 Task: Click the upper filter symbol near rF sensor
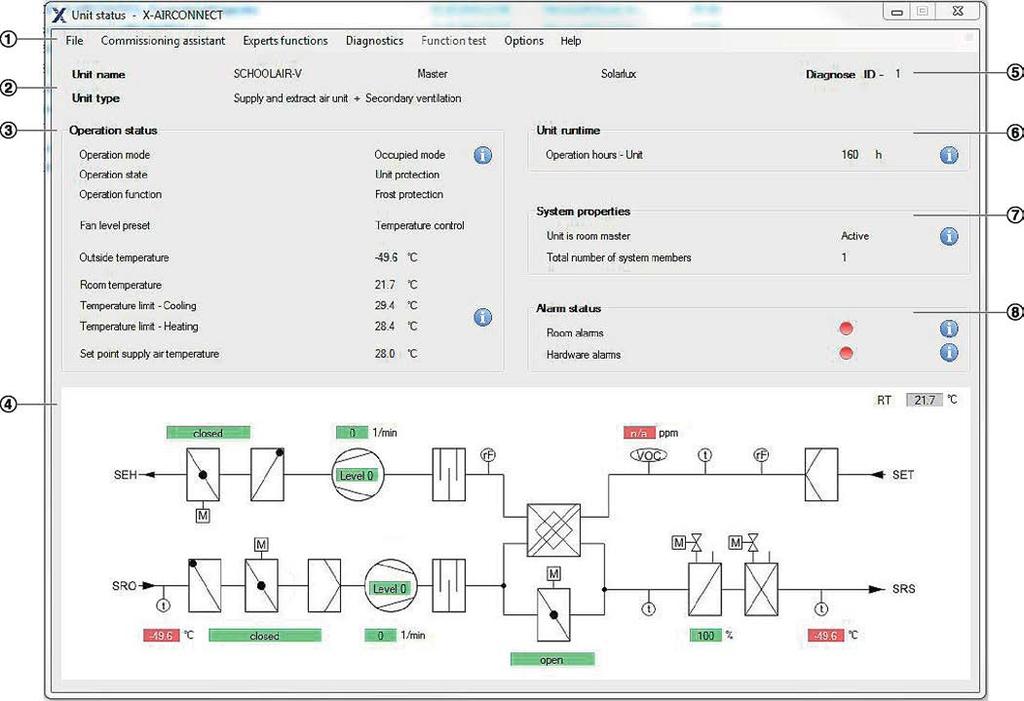point(449,474)
